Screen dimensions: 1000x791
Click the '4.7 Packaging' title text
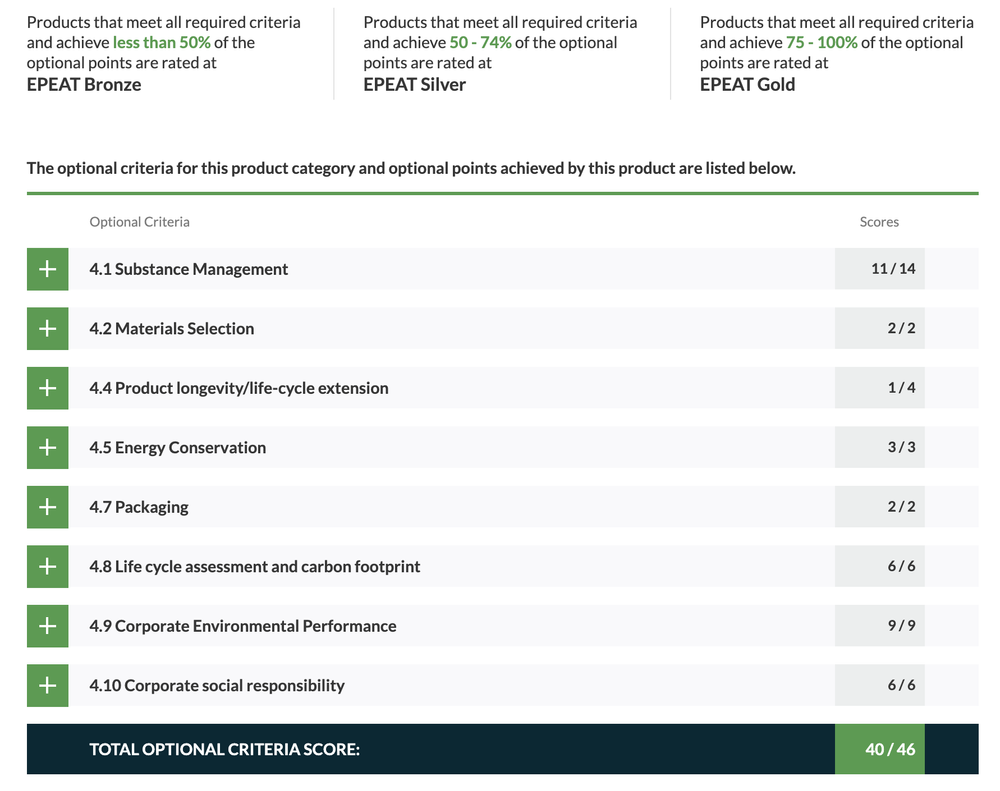click(x=139, y=507)
